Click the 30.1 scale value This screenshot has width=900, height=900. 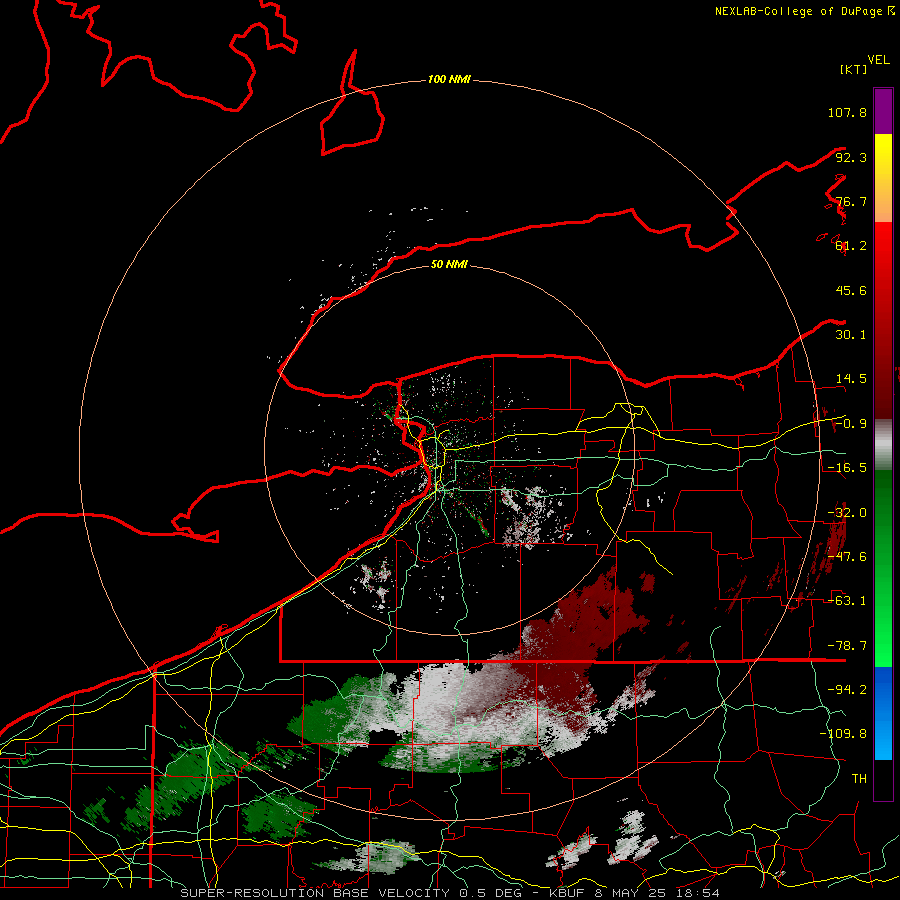pyautogui.click(x=851, y=335)
